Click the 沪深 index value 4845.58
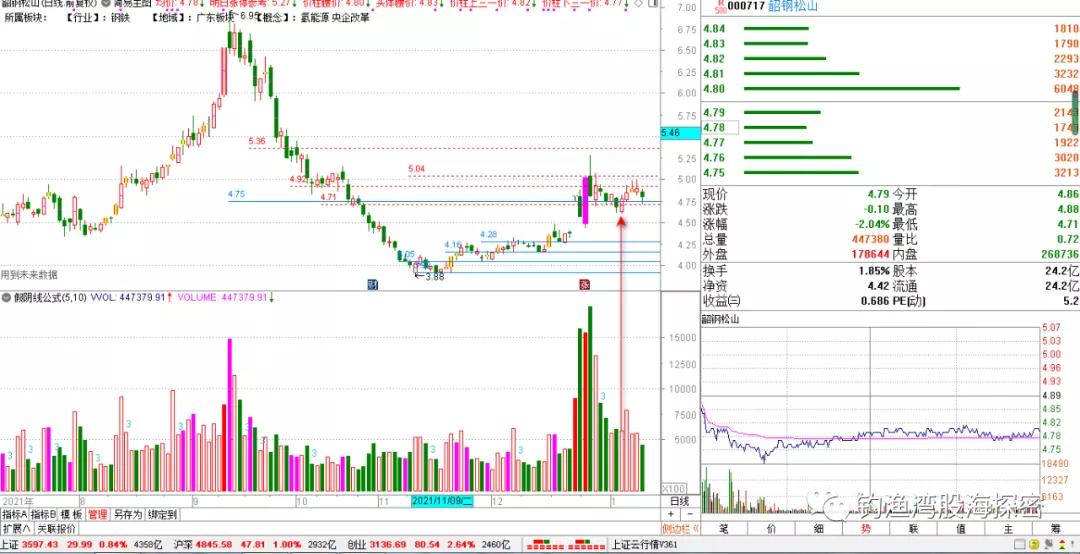Viewport: 1080px width, 554px height. (214, 545)
